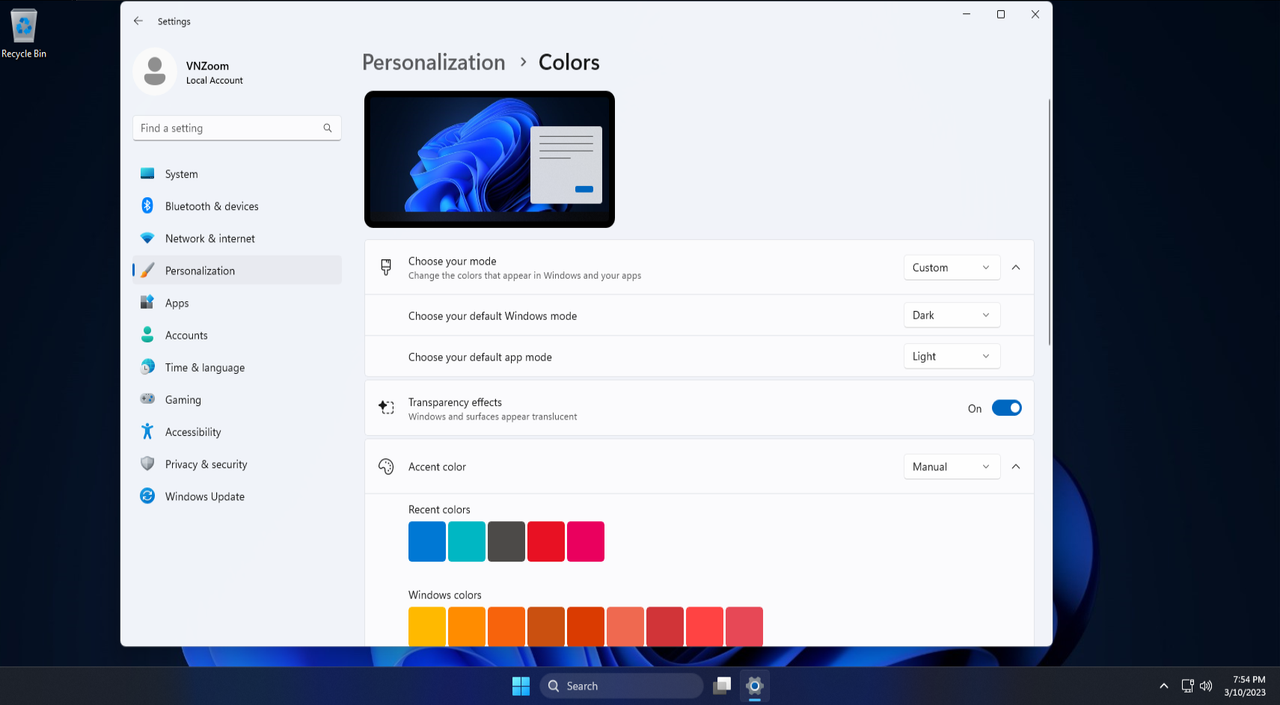Open Time & language settings
This screenshot has height=705, width=1280.
237,367
